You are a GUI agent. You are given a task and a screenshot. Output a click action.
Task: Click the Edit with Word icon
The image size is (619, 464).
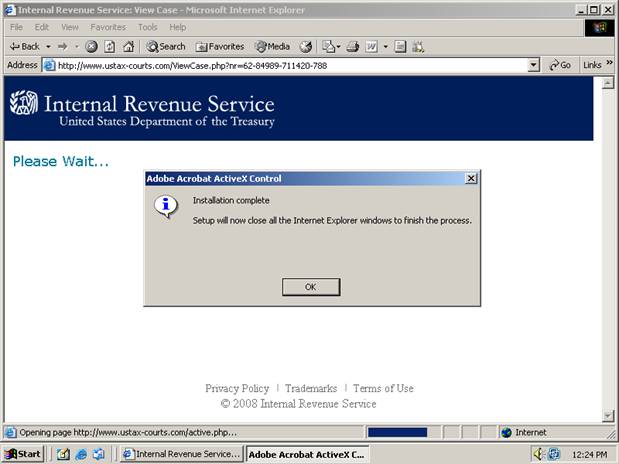pos(371,47)
